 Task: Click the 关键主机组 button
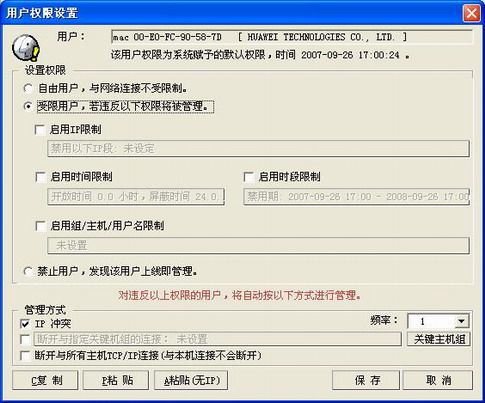(x=439, y=339)
